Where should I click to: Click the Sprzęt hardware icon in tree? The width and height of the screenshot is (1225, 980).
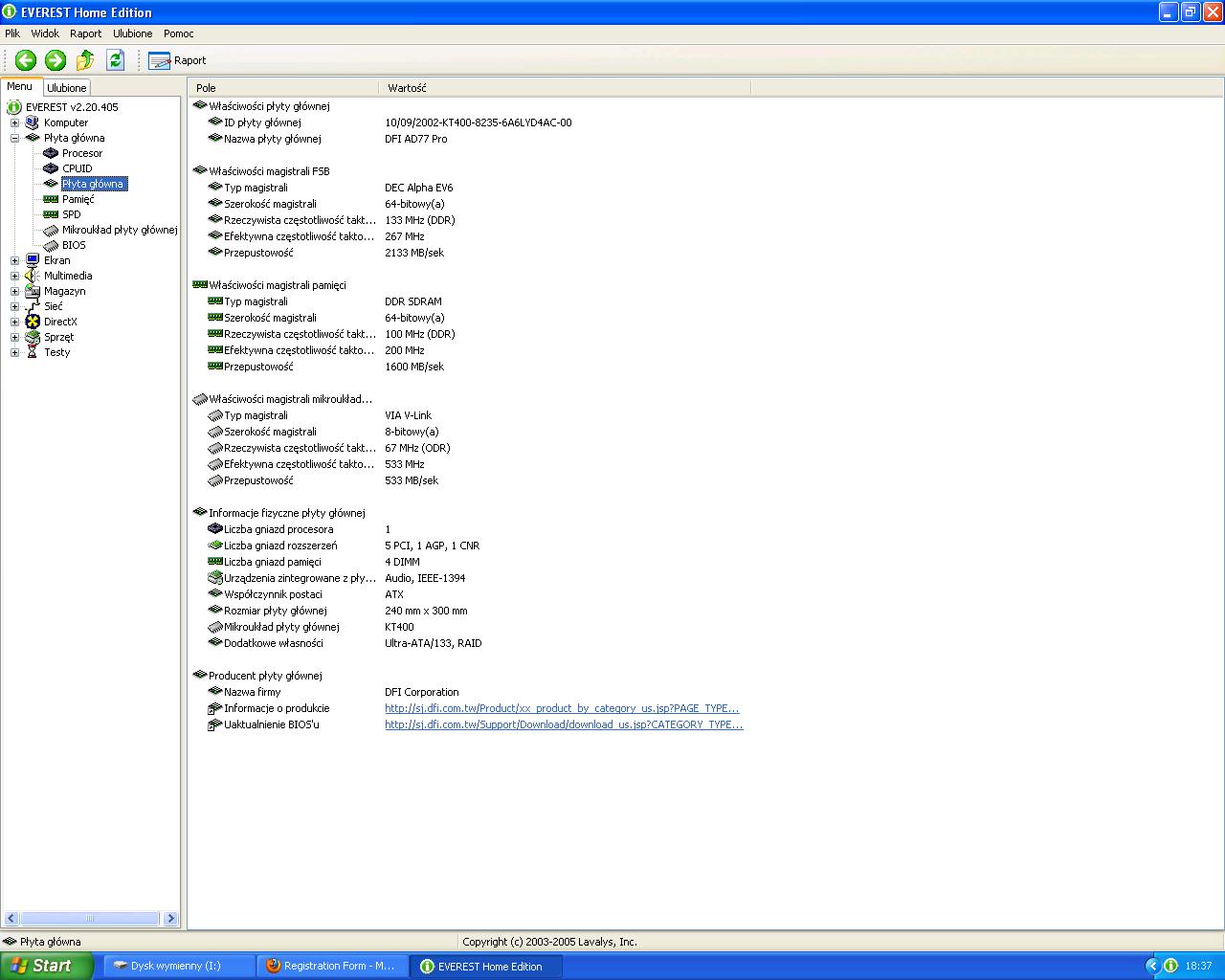coord(33,337)
